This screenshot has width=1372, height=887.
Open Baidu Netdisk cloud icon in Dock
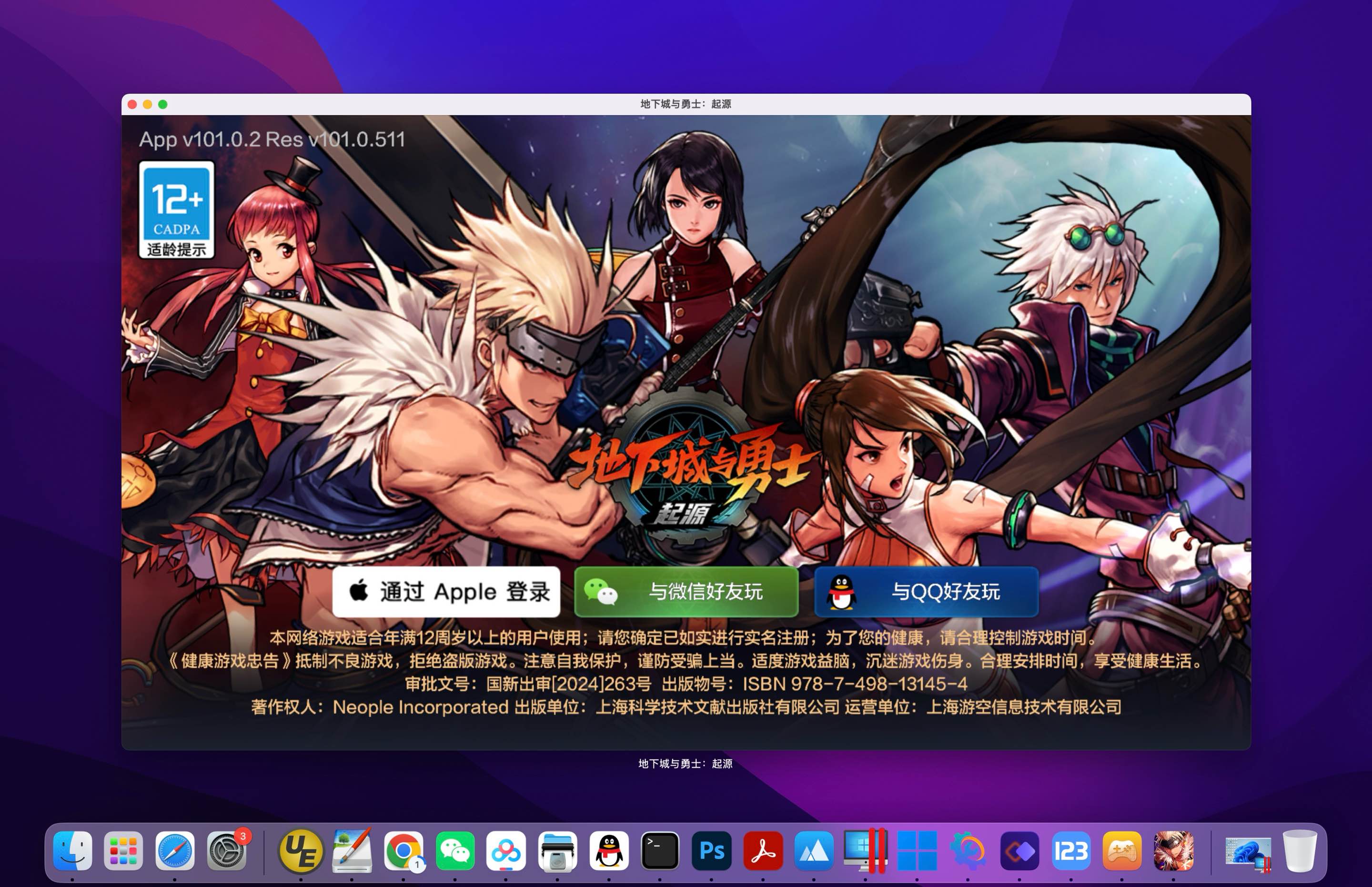tap(506, 851)
